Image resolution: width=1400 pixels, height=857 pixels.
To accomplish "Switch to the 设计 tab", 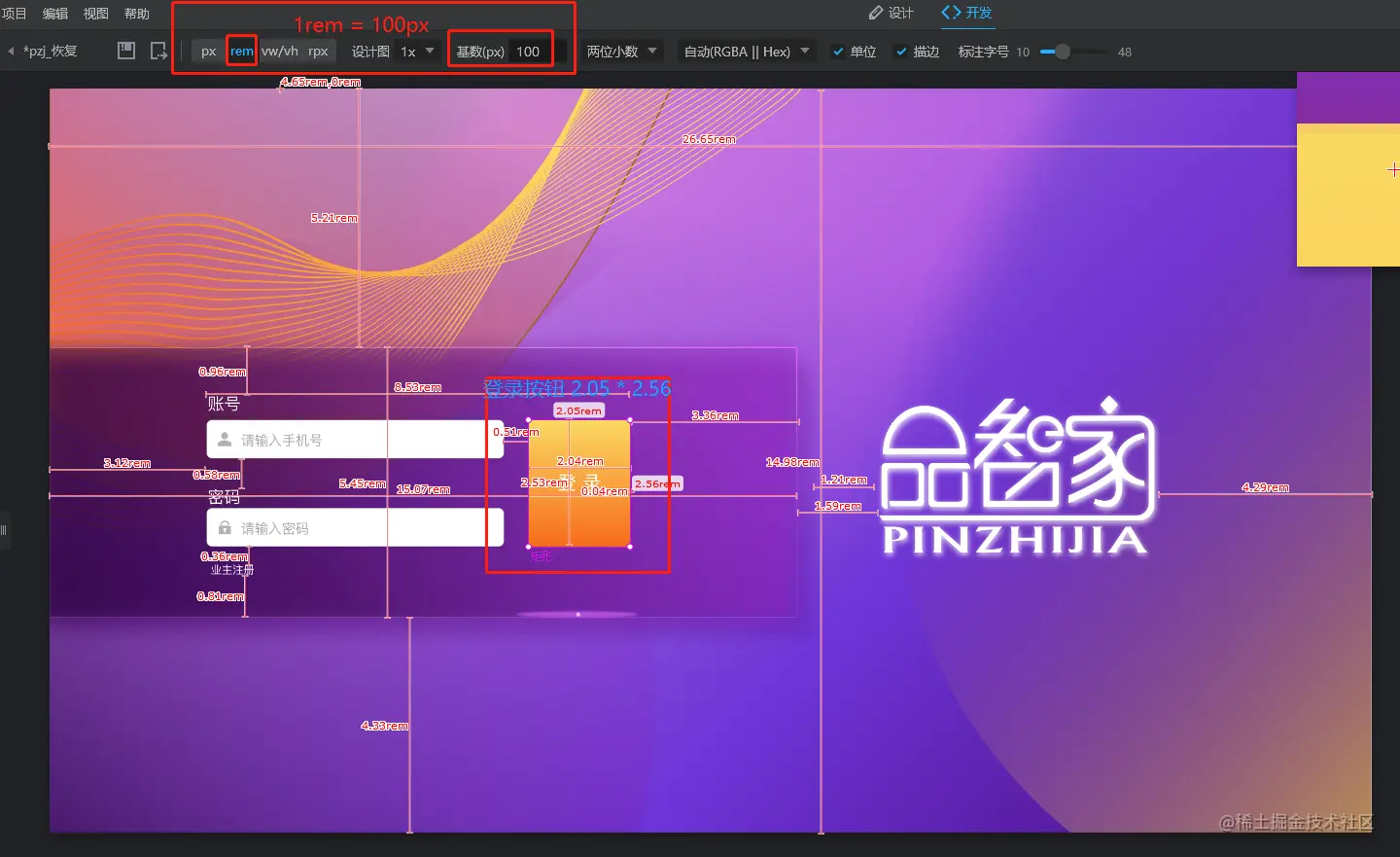I will tap(891, 13).
